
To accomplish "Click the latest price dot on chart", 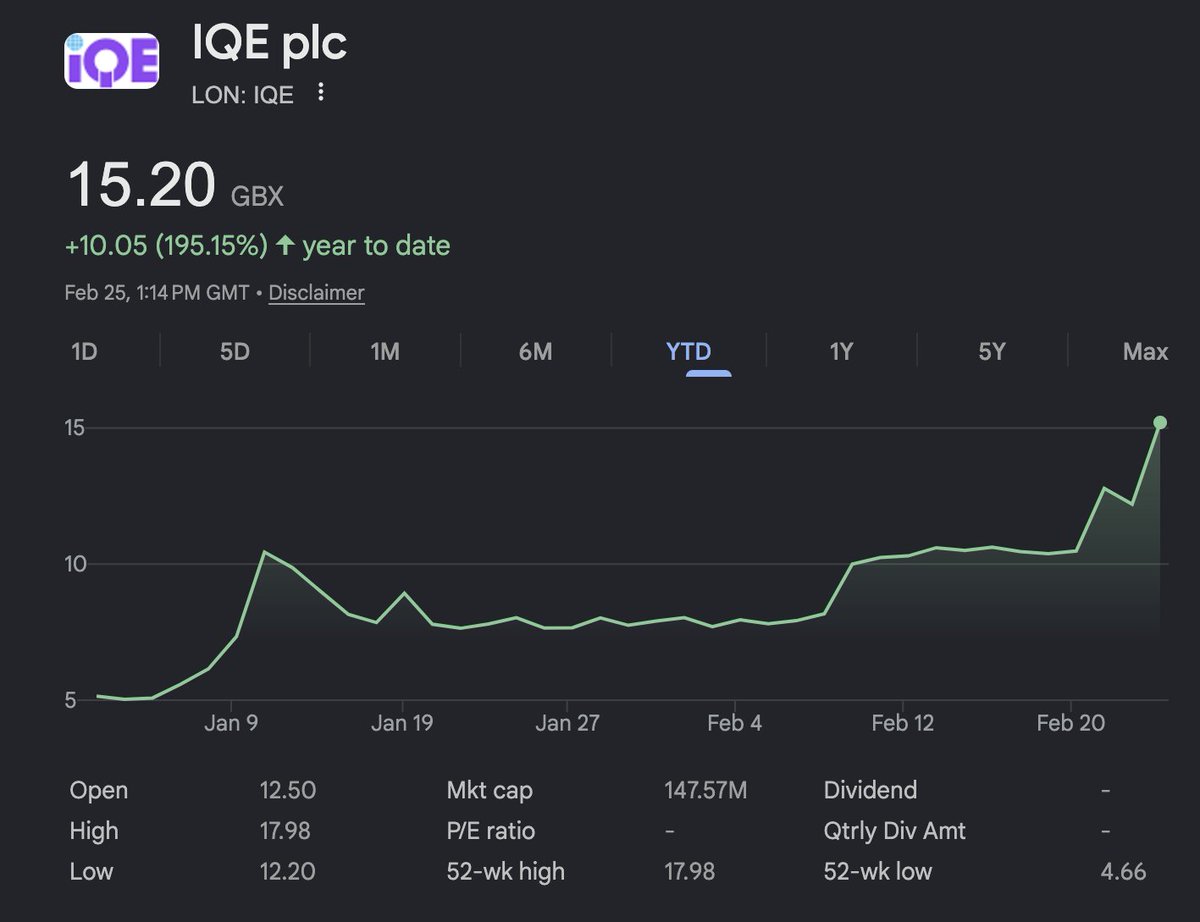I will [x=1160, y=423].
